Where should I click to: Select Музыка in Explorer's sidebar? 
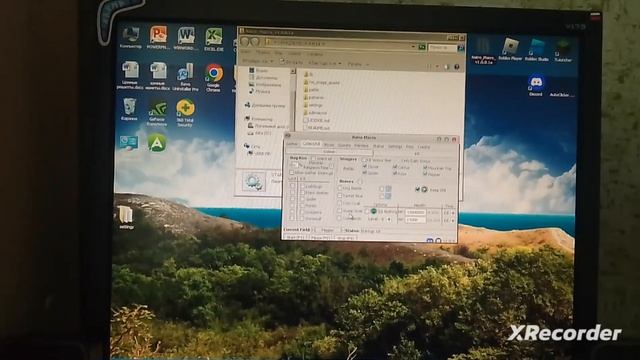261,91
